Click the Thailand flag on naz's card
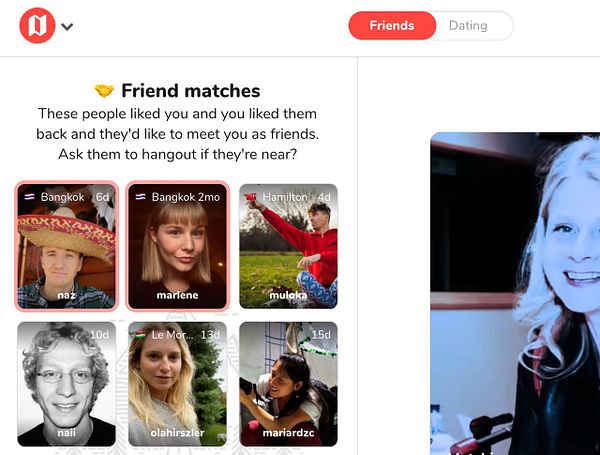The width and height of the screenshot is (600, 455). [29, 197]
